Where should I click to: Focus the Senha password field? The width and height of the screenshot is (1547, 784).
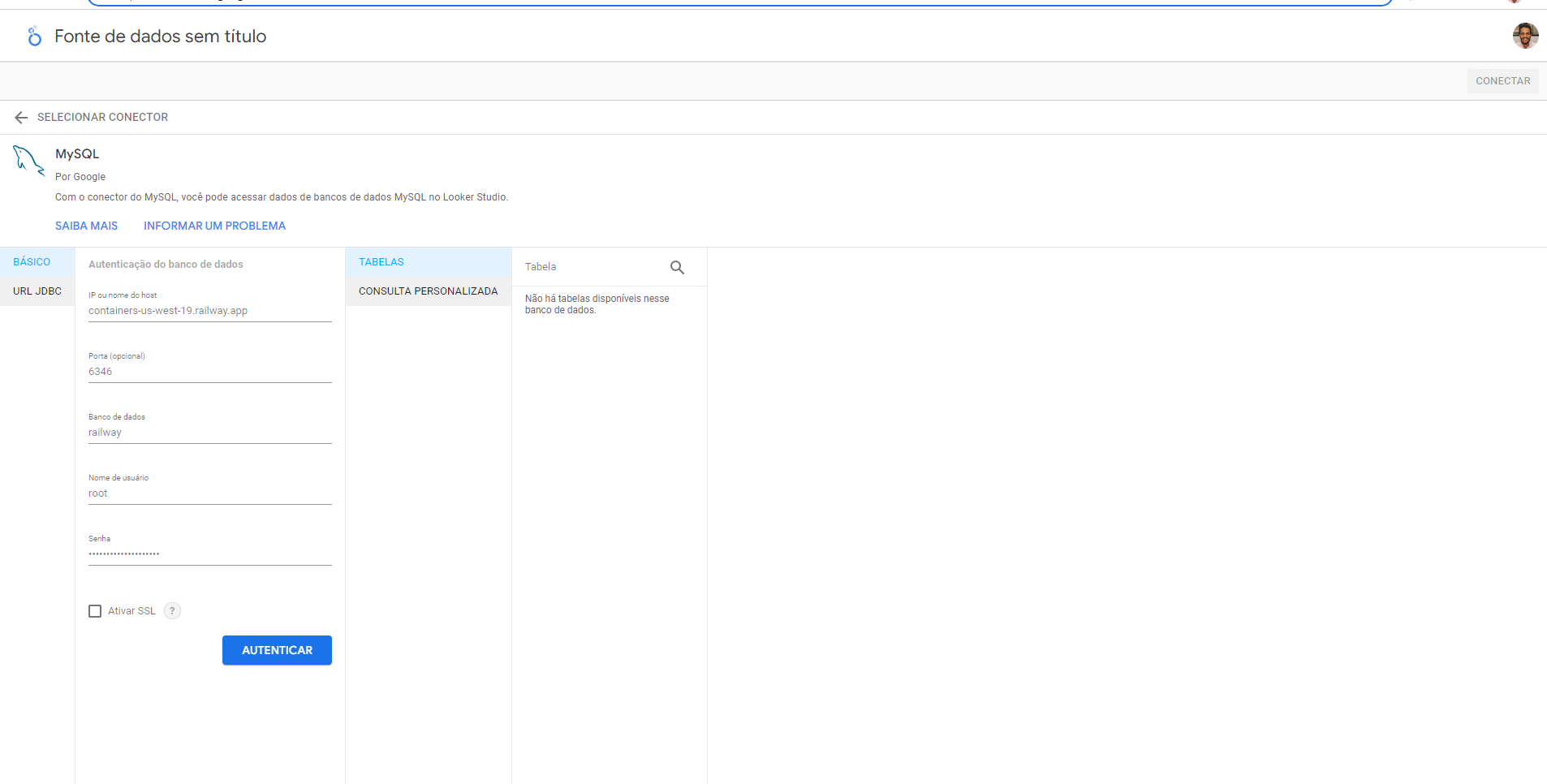tap(210, 554)
